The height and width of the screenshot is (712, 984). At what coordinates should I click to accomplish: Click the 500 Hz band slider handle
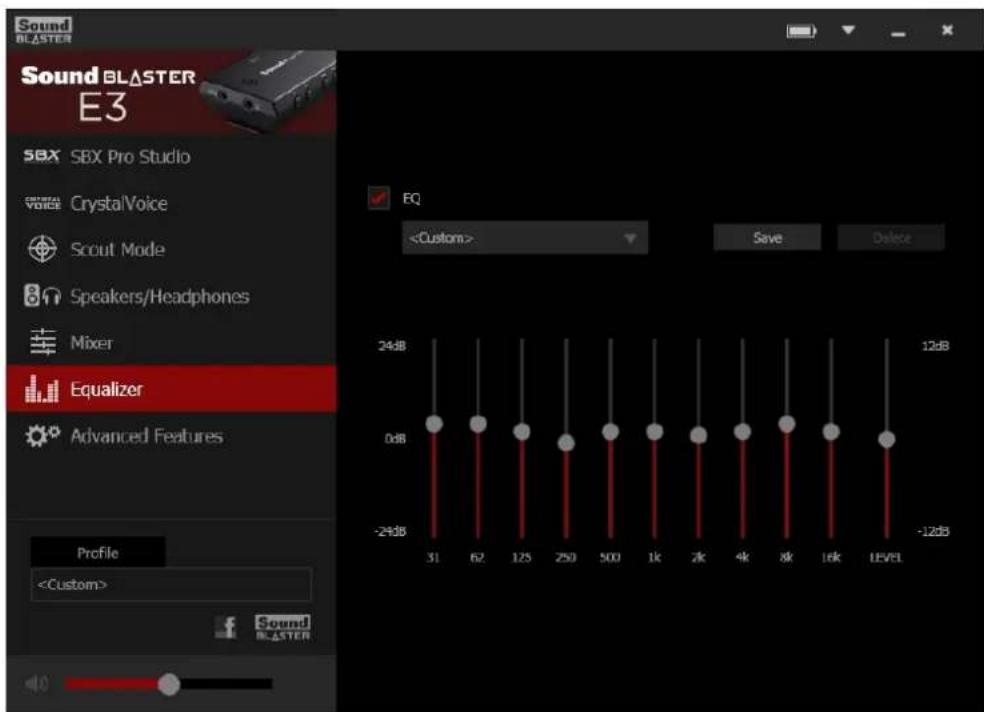point(611,432)
